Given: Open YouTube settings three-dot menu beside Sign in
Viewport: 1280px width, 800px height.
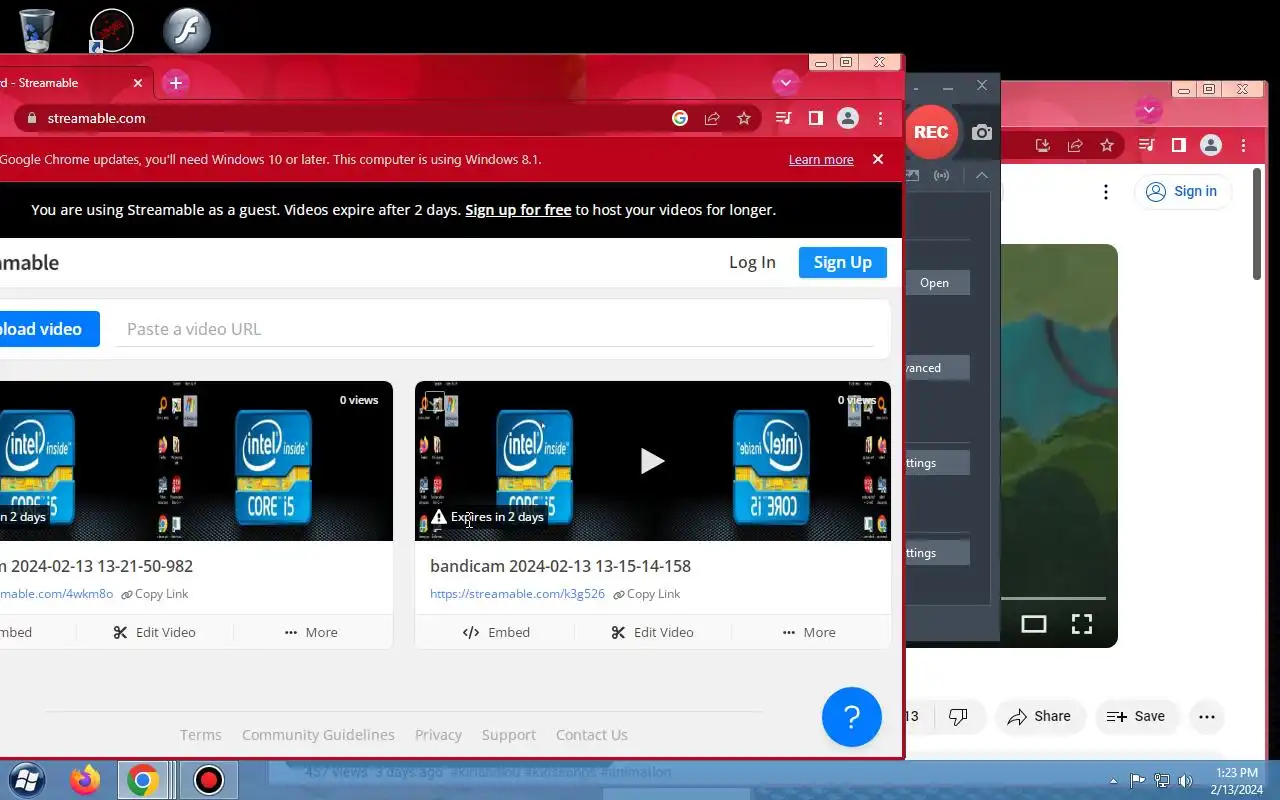Looking at the screenshot, I should [1106, 192].
